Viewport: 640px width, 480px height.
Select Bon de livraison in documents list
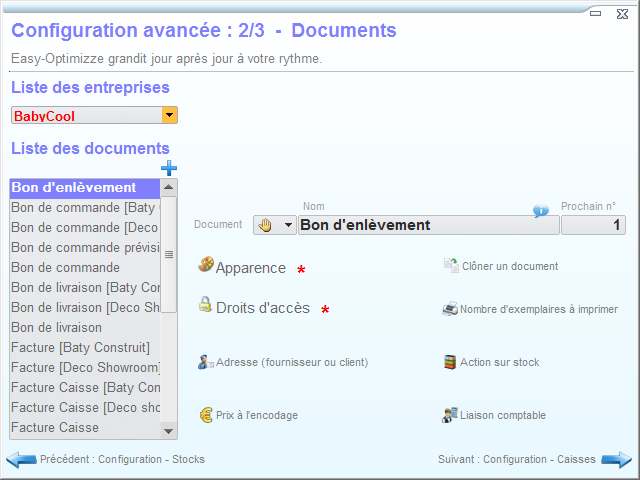[x=56, y=327]
